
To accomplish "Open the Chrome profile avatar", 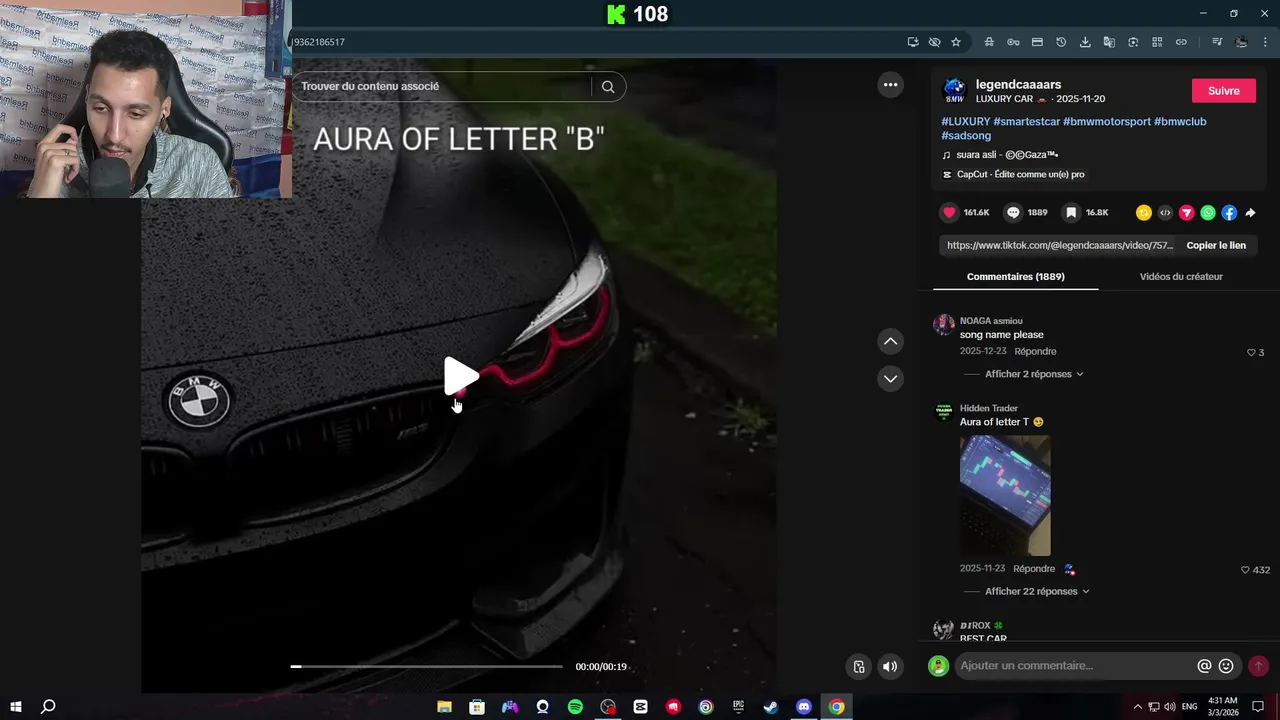I will [1241, 42].
